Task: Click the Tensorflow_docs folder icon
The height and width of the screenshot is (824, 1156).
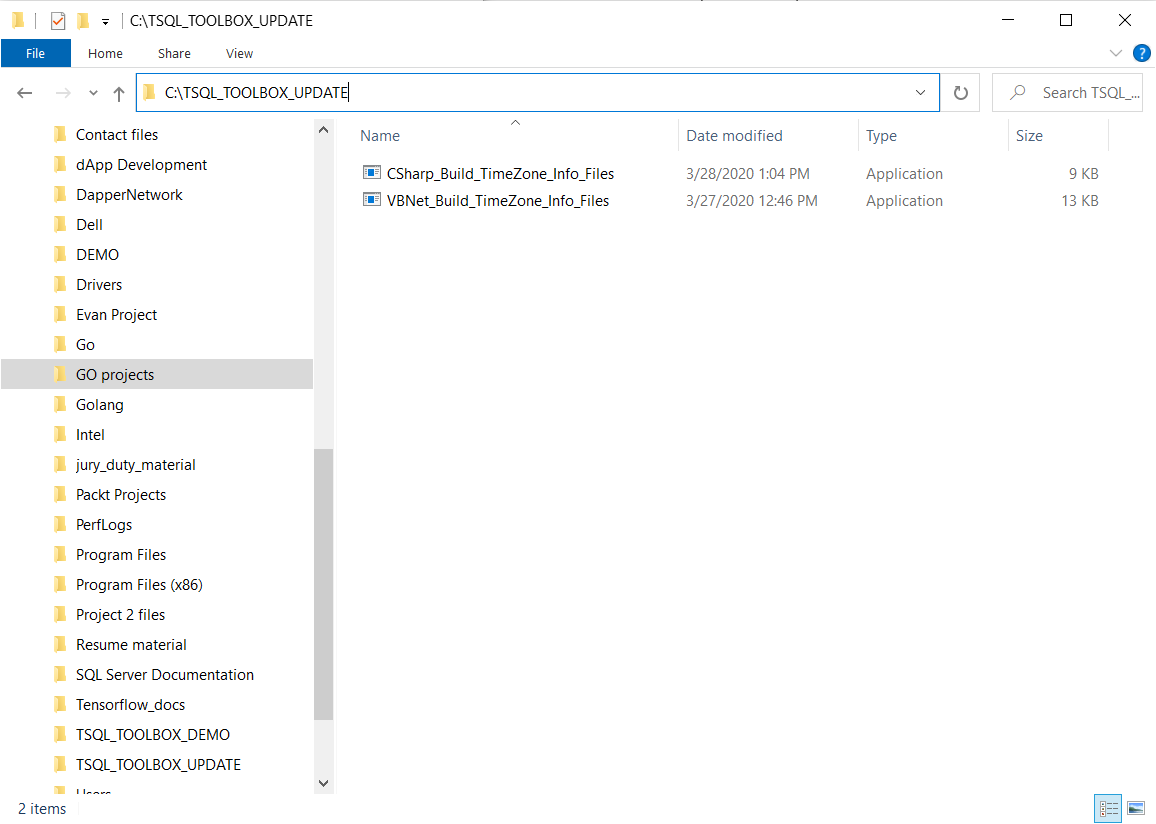Action: click(x=60, y=705)
